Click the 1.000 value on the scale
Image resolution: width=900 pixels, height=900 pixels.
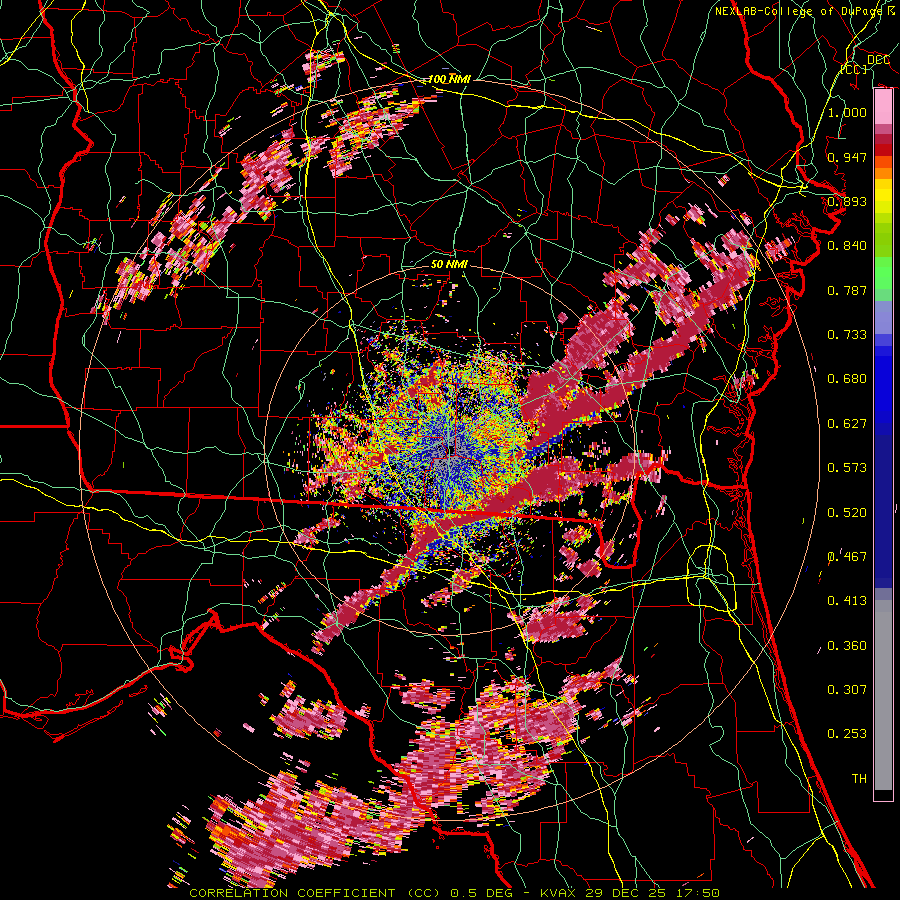pyautogui.click(x=847, y=112)
